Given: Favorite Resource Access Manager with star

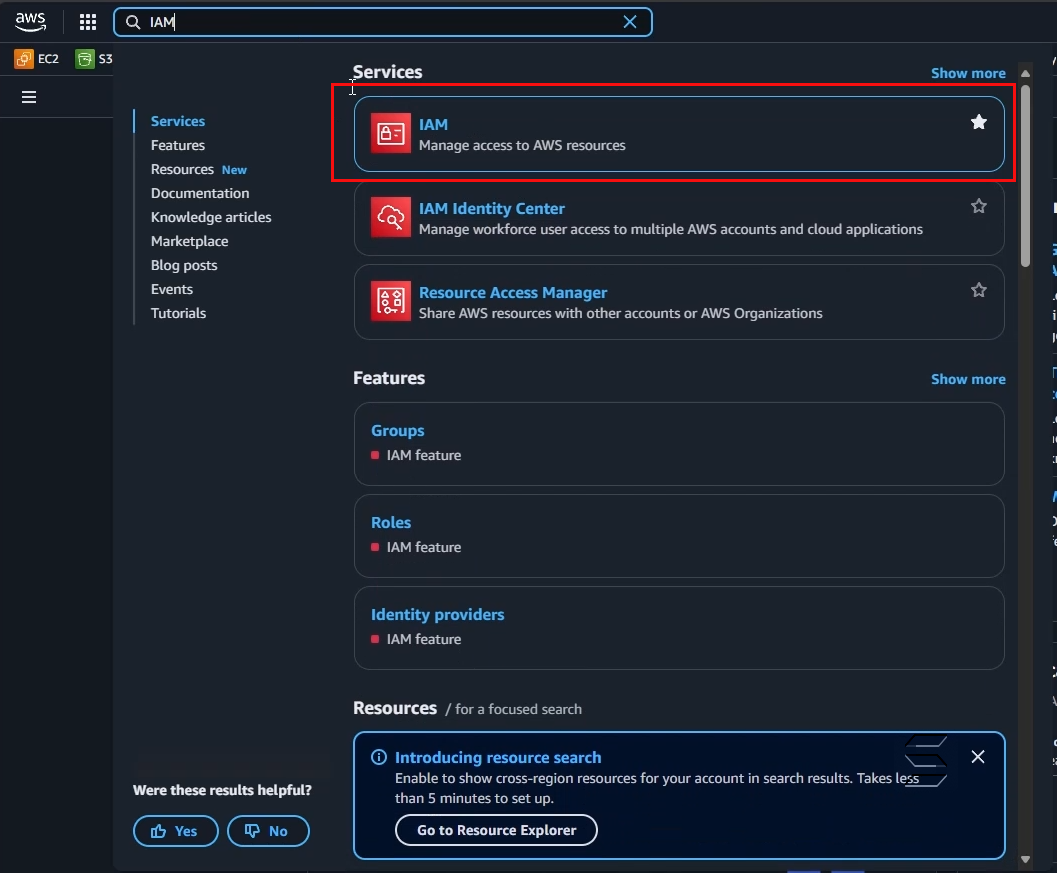Looking at the screenshot, I should (x=979, y=290).
